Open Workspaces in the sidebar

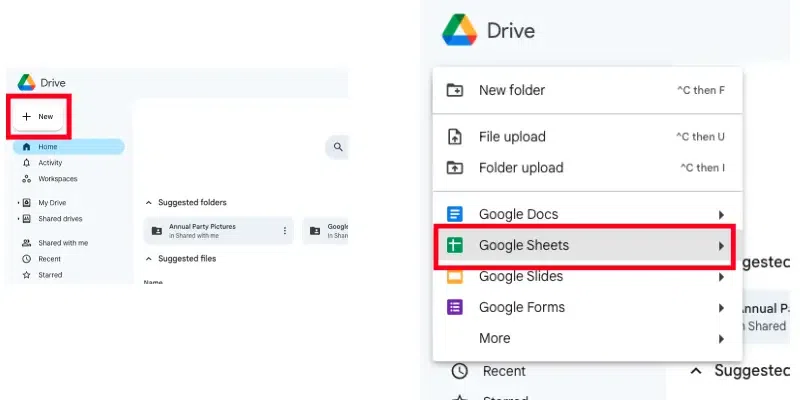click(x=58, y=179)
